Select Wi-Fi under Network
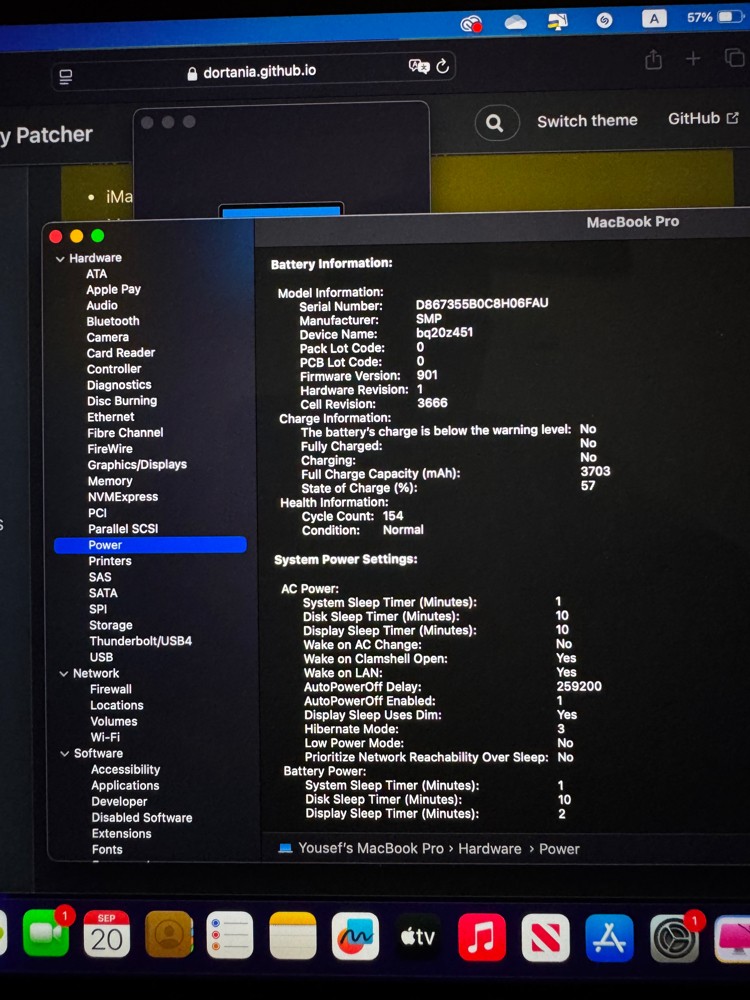 coord(105,737)
